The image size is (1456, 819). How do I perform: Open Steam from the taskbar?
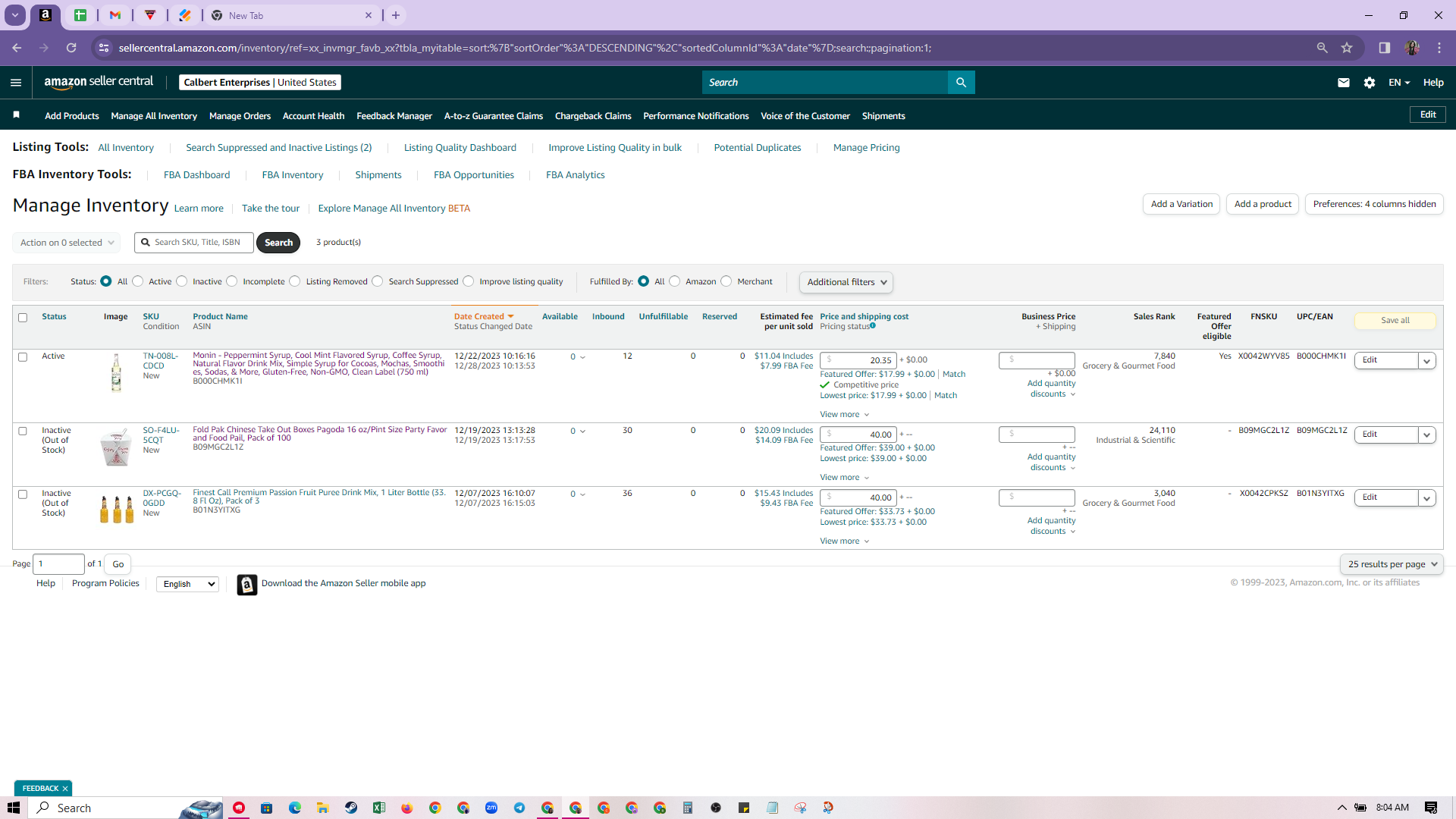(351, 808)
